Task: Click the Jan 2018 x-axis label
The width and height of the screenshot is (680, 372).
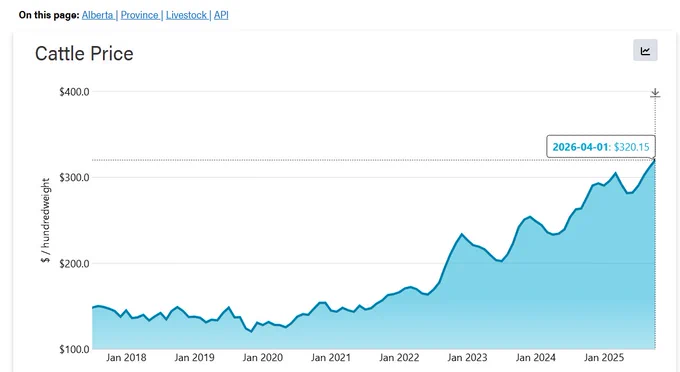Action: click(x=126, y=358)
